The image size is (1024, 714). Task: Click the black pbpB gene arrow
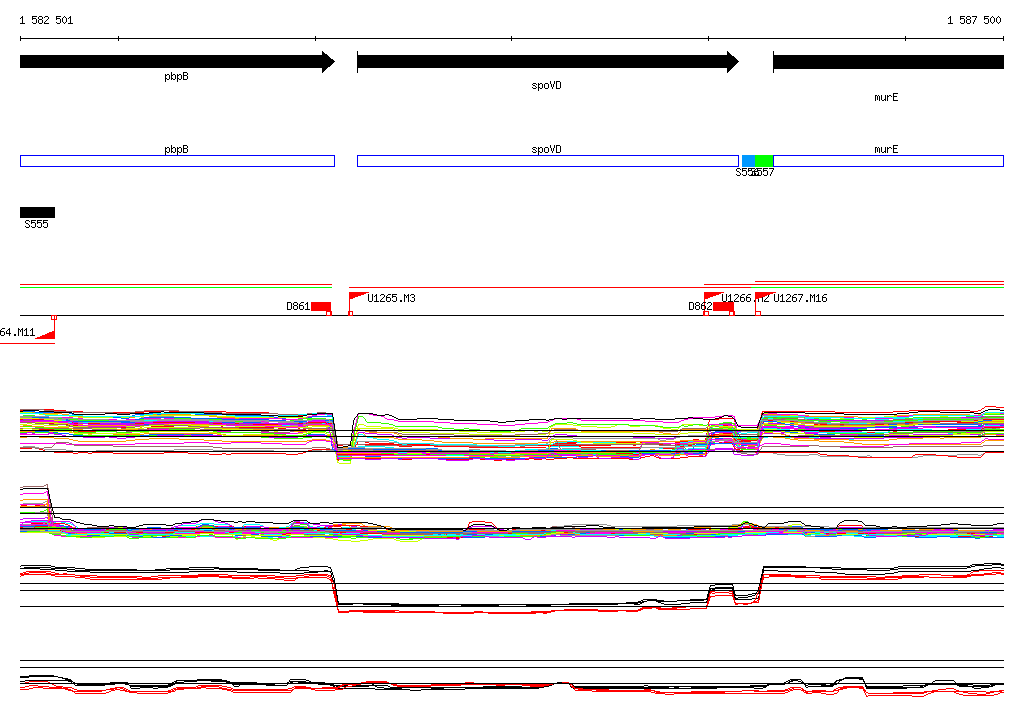(177, 62)
